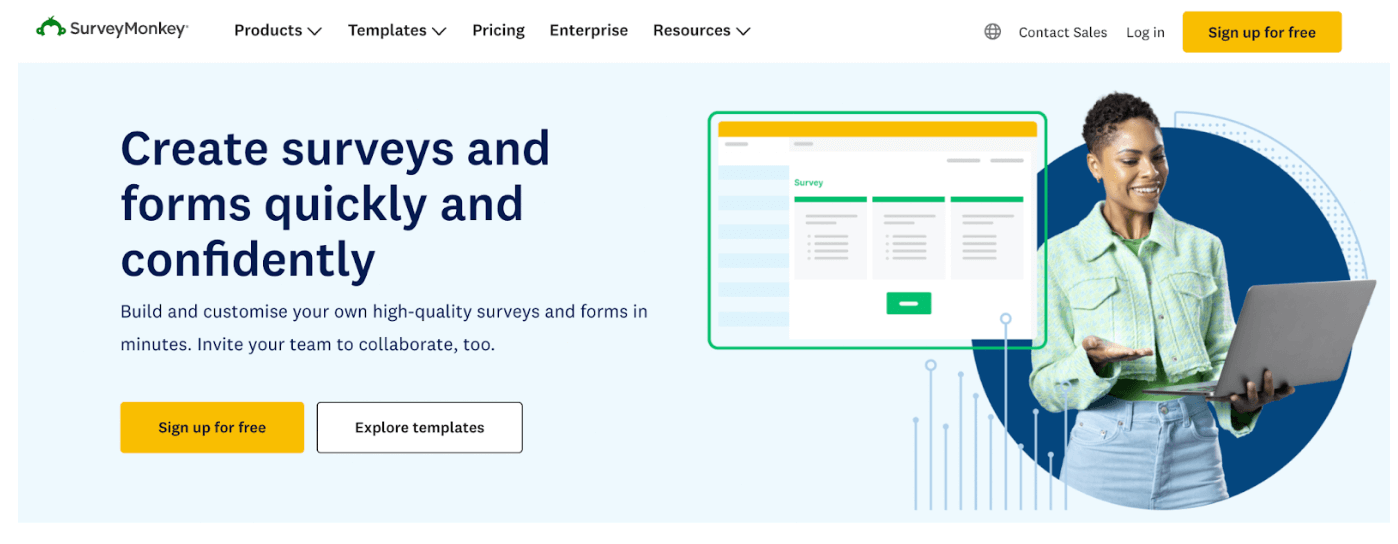Expand the Templates chevron arrow
This screenshot has height=544, width=1398.
(439, 32)
